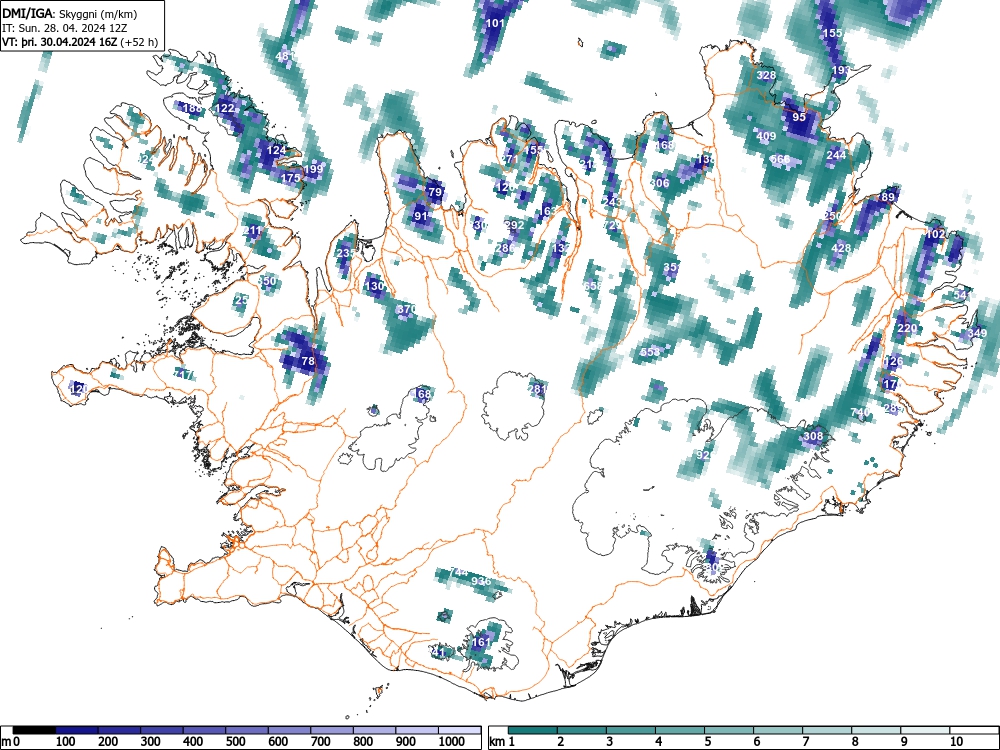Click the 'km' unit label of the legend
Viewport: 1000px width, 750px height.
point(497,742)
